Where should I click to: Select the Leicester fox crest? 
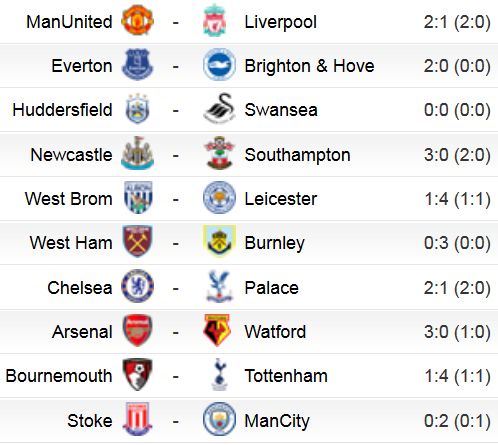[219, 197]
